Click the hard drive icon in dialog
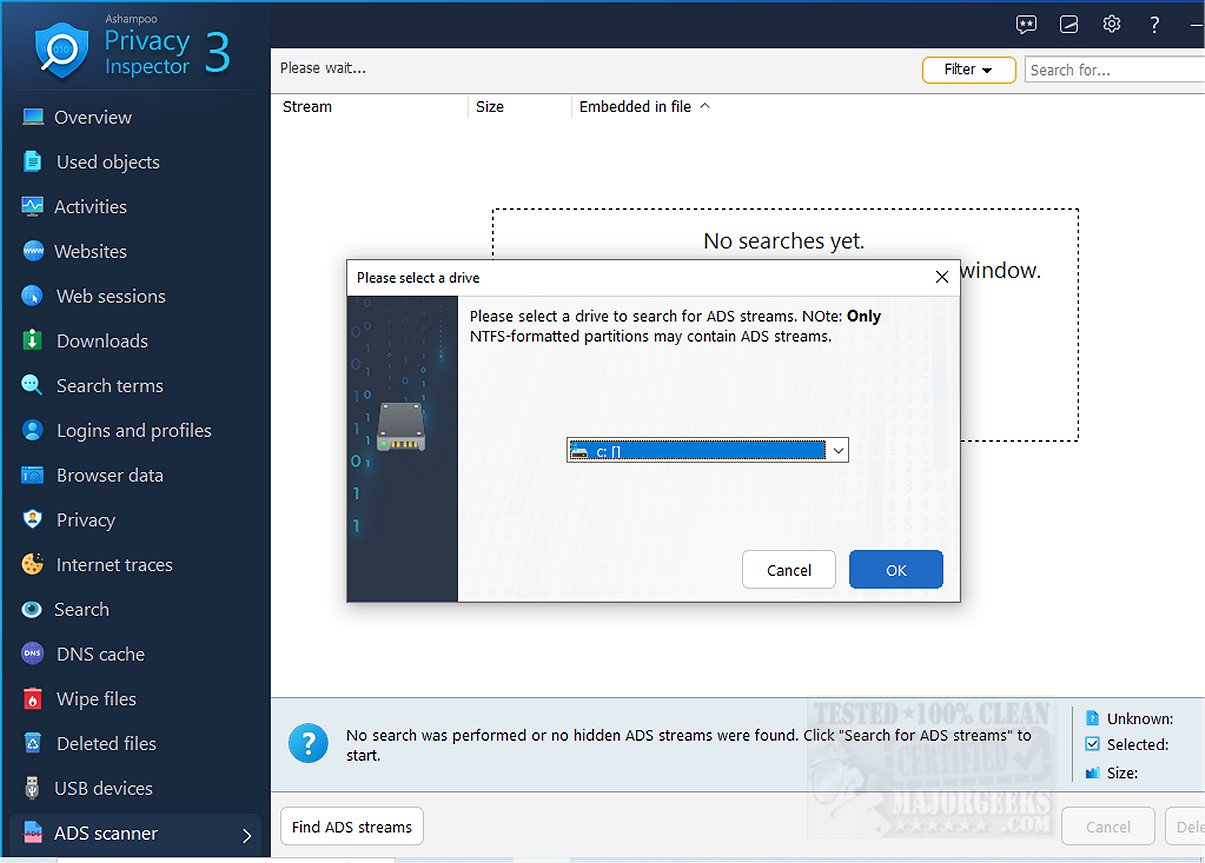Viewport: 1205px width, 863px height. [x=401, y=427]
